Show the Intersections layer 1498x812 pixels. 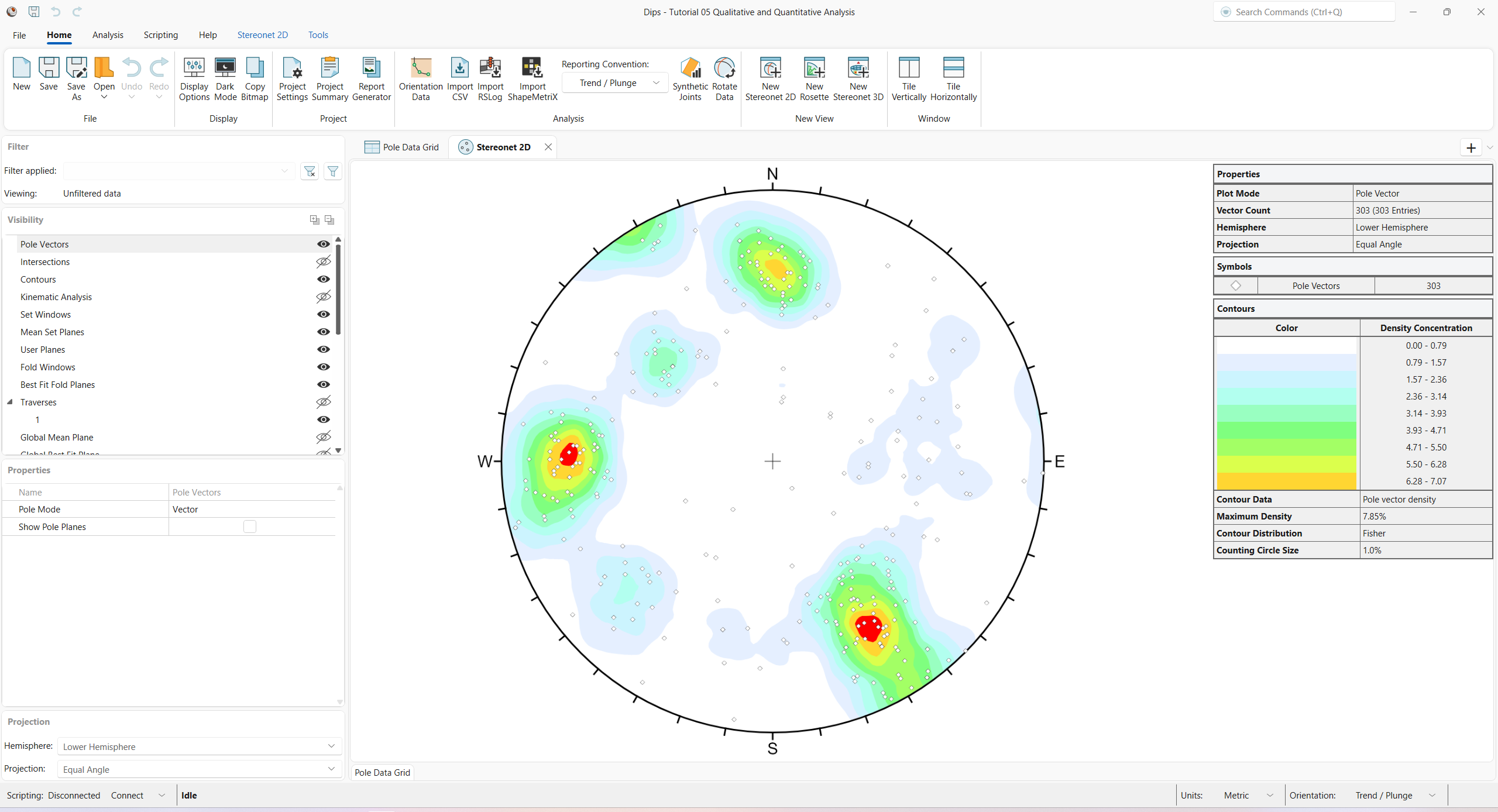(323, 262)
